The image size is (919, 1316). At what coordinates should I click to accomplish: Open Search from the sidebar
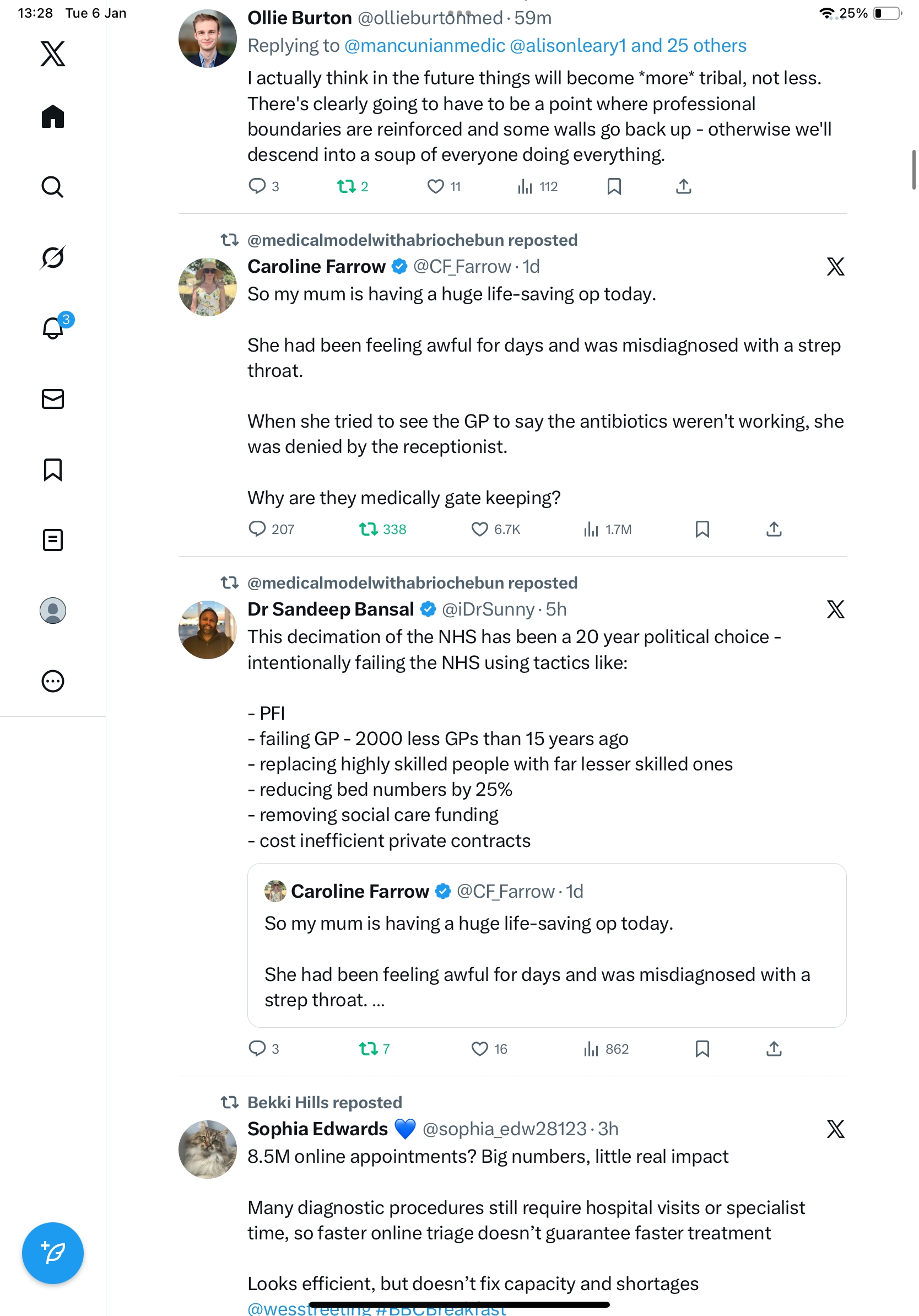[53, 187]
